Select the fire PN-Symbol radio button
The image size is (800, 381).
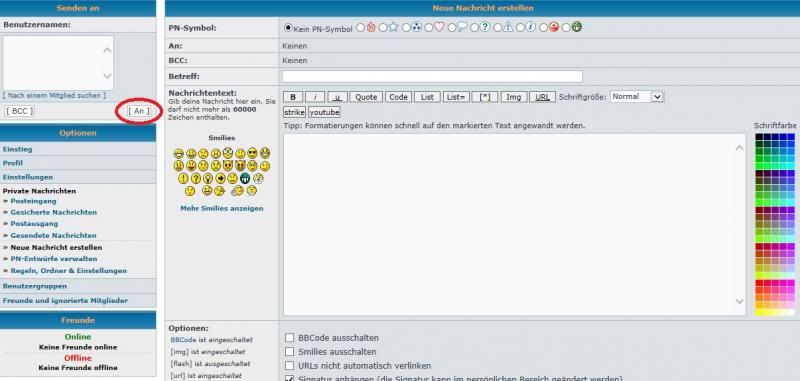(x=360, y=28)
